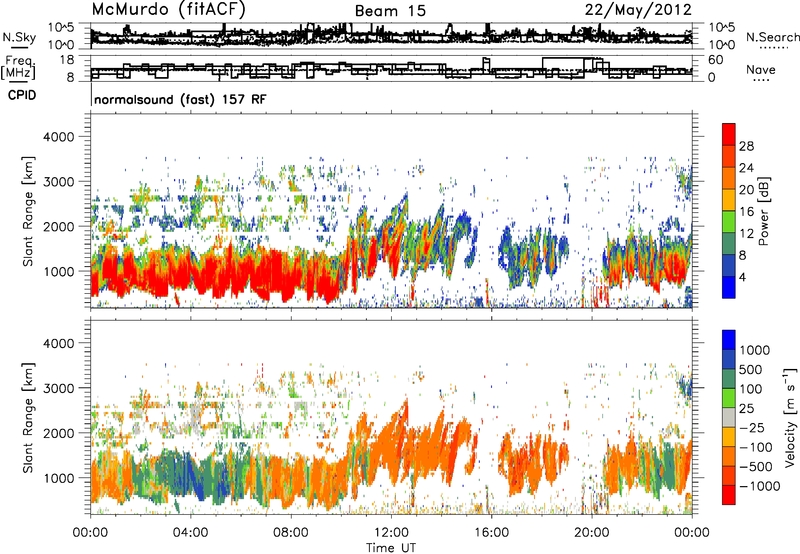Viewport: 800px width, 554px height.
Task: Click the Power [dB] colorbar label
Action: (x=763, y=211)
